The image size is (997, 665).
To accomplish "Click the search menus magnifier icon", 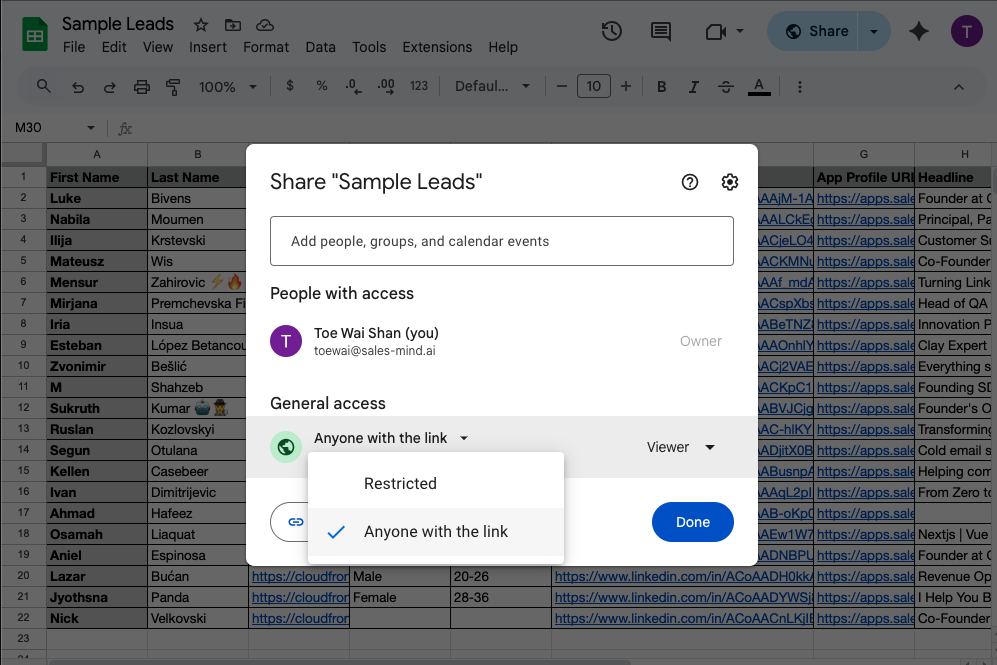I will [x=44, y=87].
